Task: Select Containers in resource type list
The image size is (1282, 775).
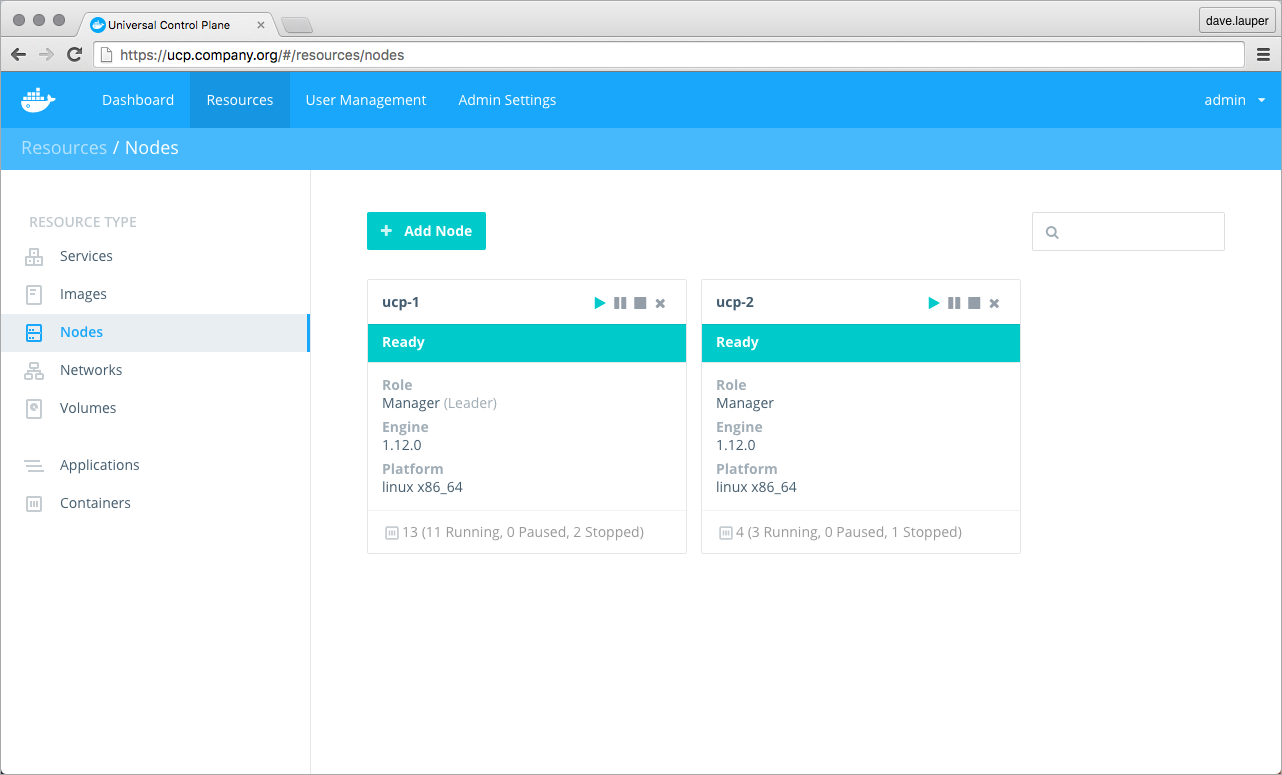Action: 95,503
